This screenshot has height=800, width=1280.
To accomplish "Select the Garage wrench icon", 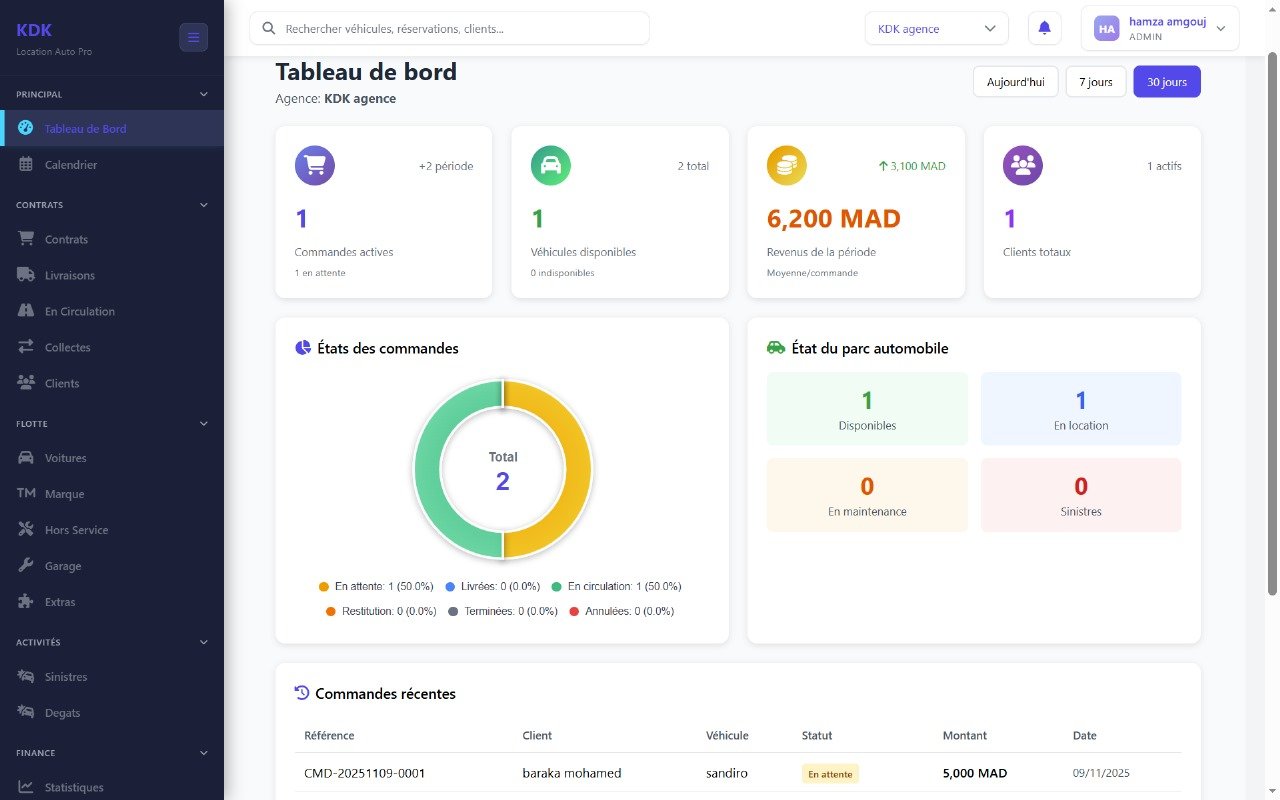I will click(x=26, y=566).
